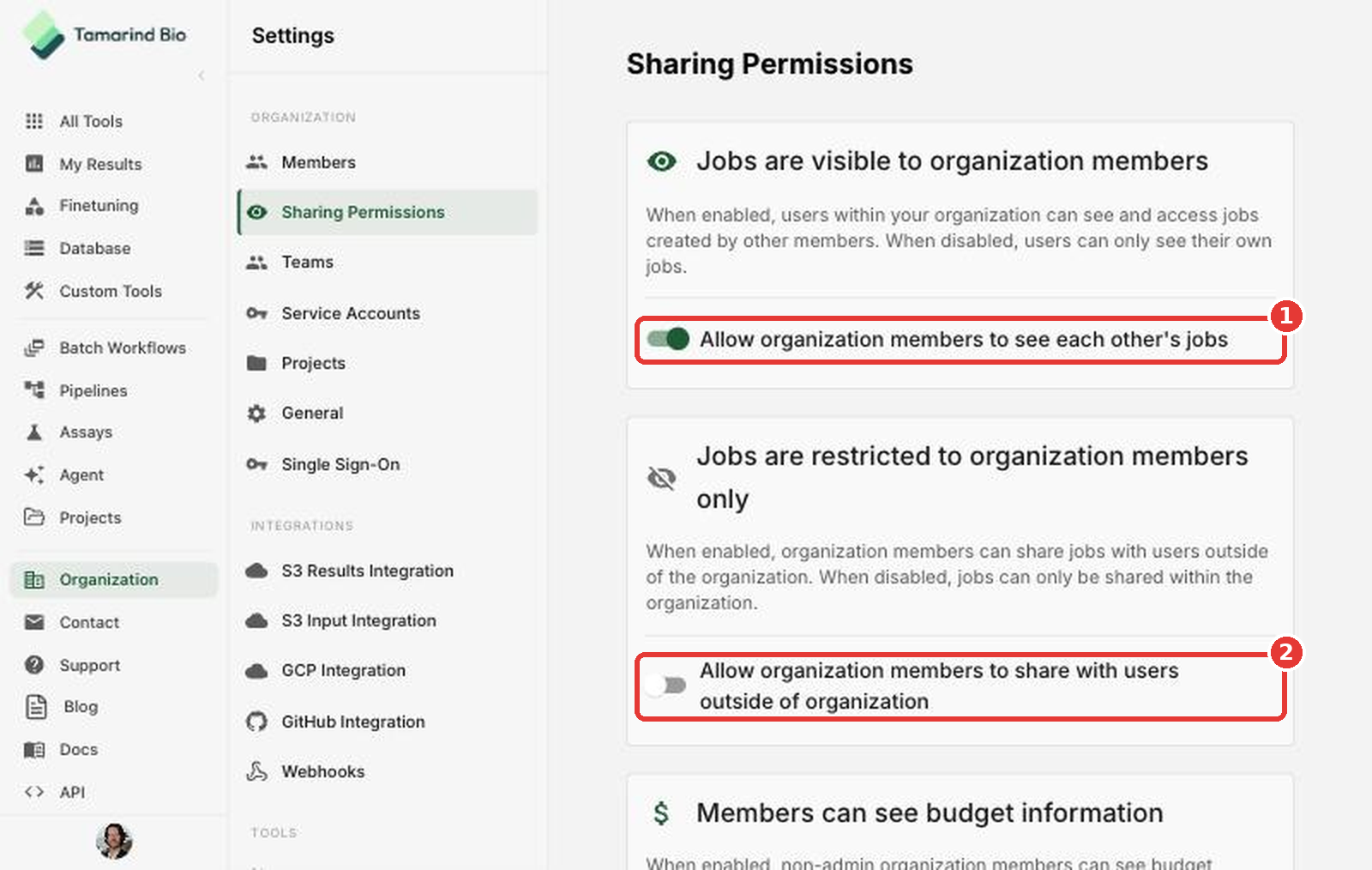
Task: Click "Members can see budget information" heading
Action: pos(930,813)
